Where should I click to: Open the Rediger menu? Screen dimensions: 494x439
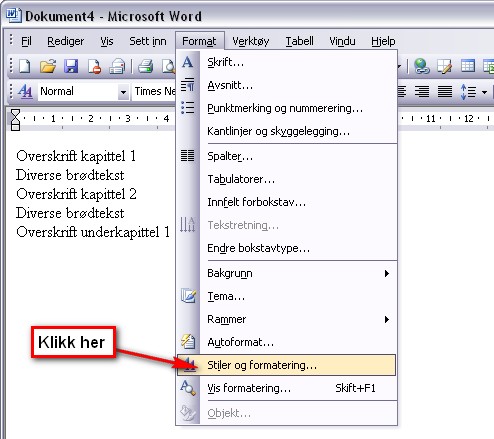pos(65,41)
